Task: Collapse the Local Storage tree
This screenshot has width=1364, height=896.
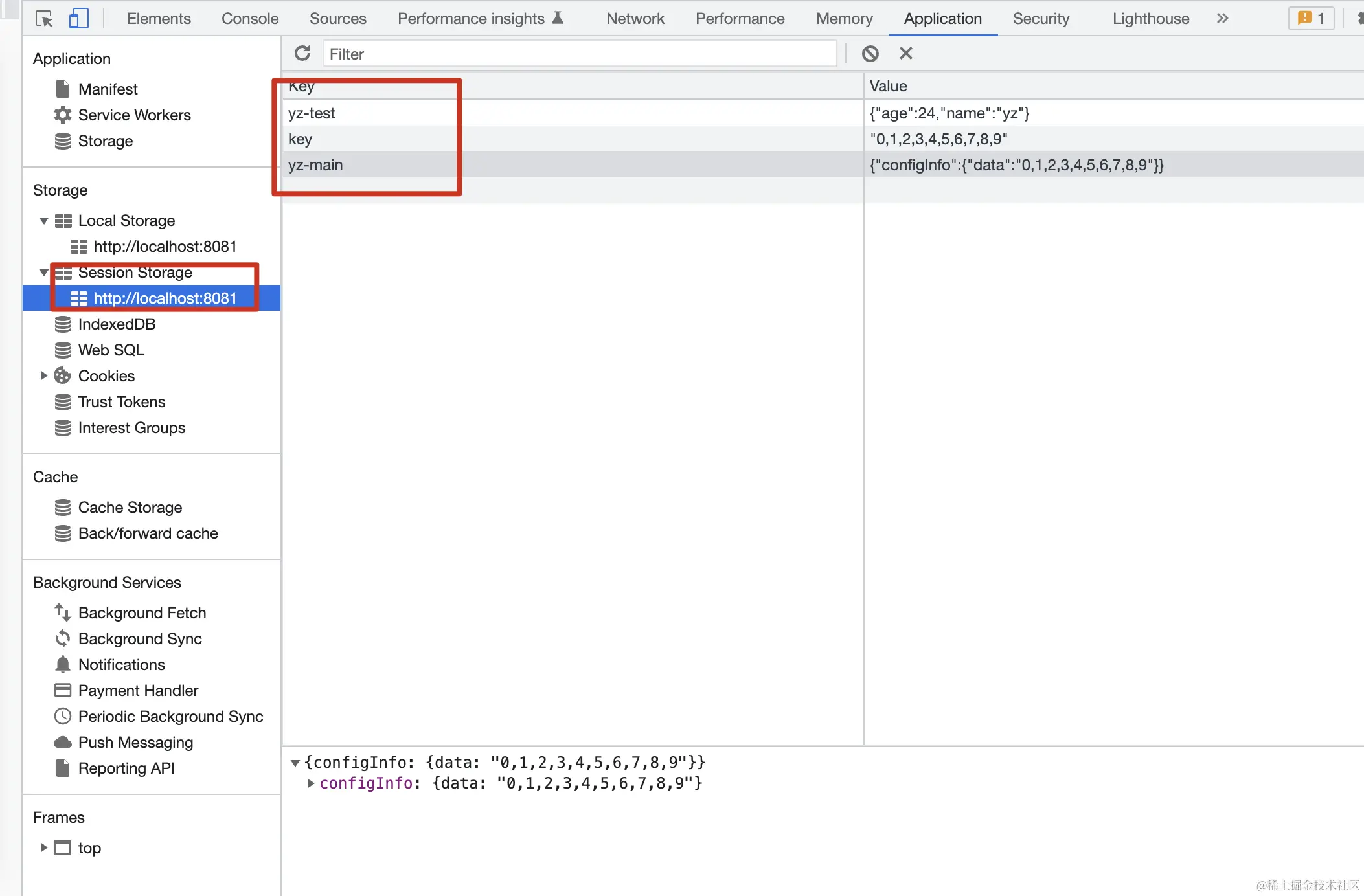Action: pos(44,221)
